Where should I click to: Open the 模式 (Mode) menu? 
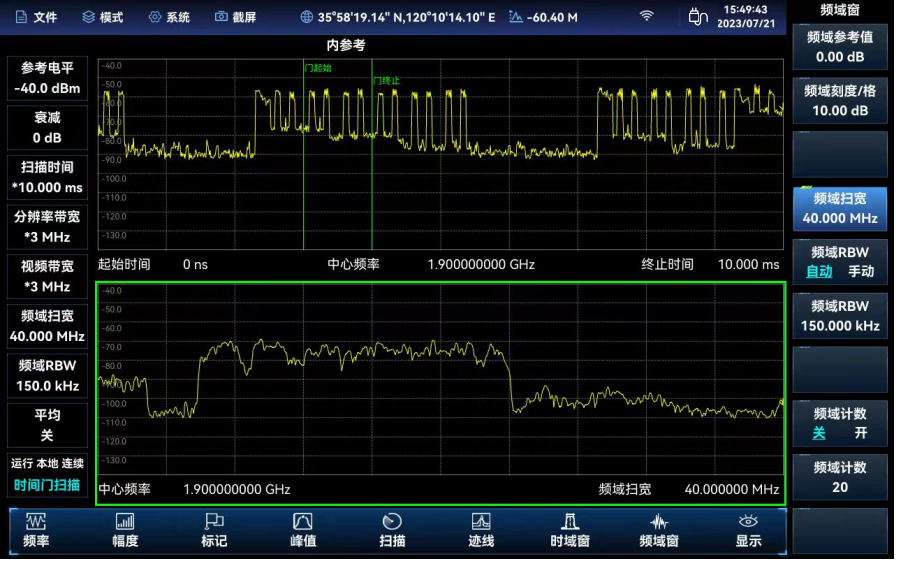[102, 17]
